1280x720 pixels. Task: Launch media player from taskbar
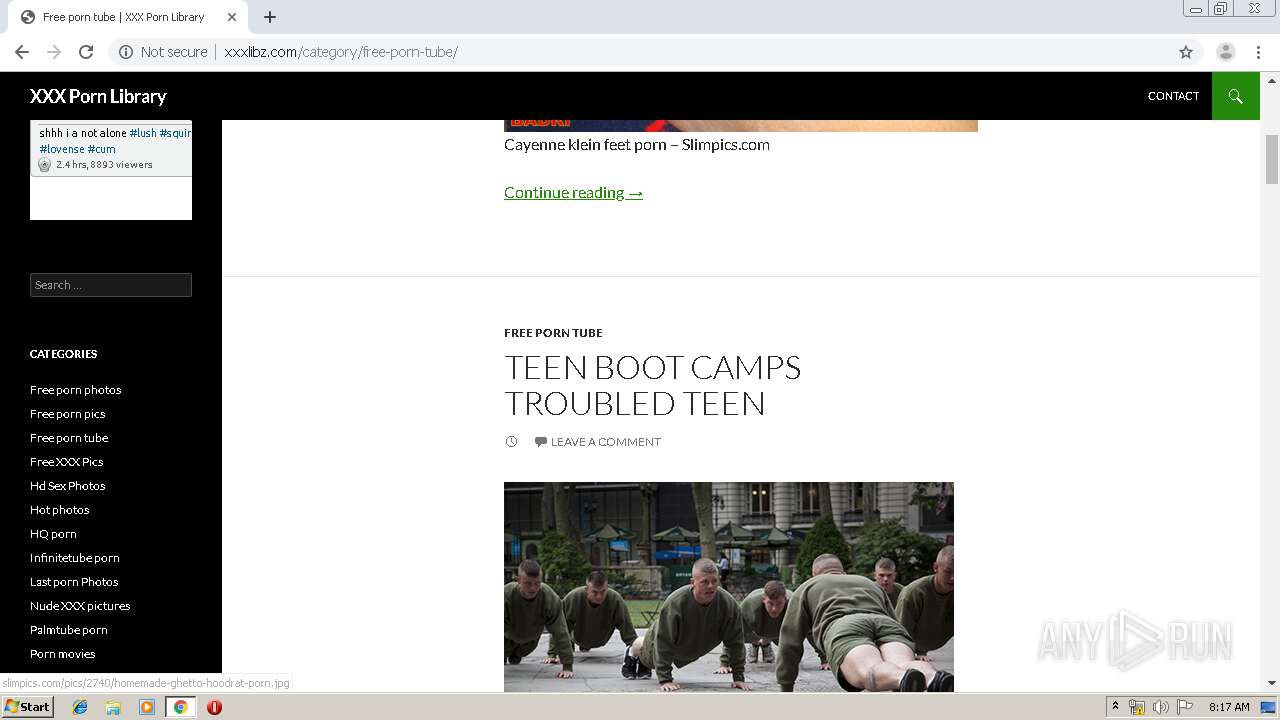tap(147, 707)
